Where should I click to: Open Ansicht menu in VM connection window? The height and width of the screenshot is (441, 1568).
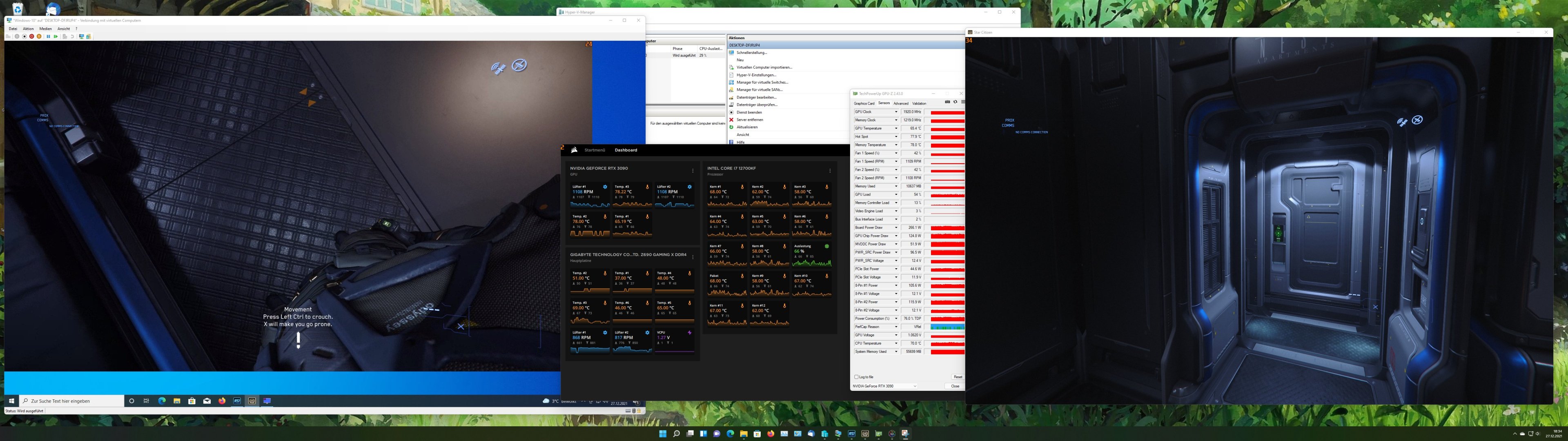[63, 29]
